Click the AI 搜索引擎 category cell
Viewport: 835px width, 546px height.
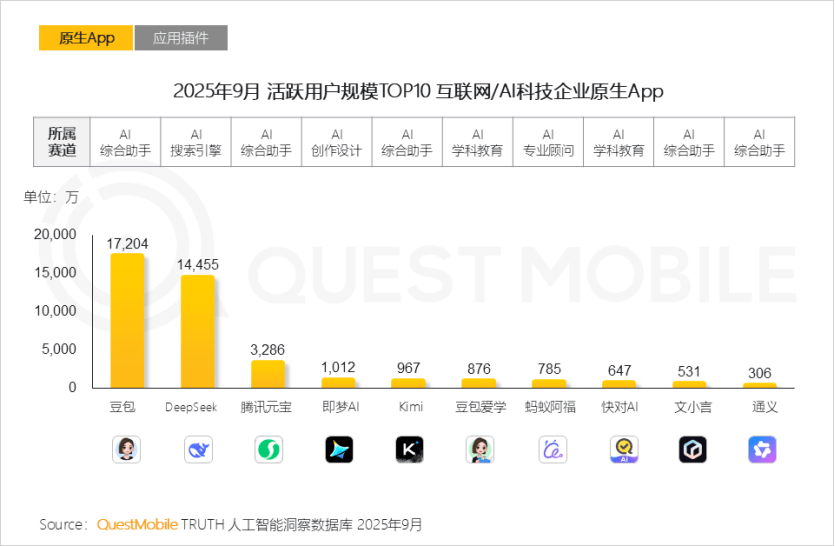(196, 142)
